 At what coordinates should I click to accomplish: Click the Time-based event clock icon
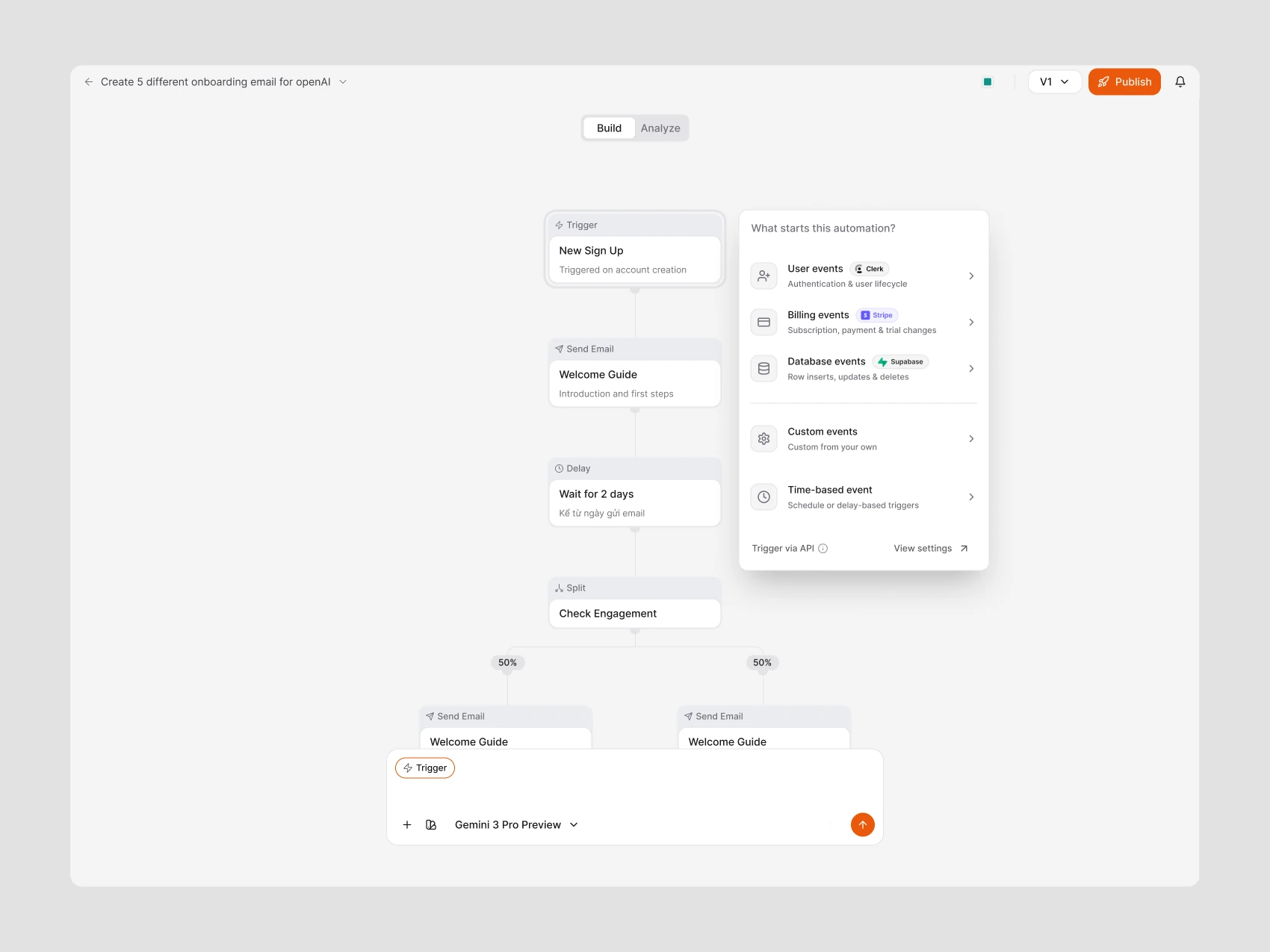pyautogui.click(x=763, y=497)
